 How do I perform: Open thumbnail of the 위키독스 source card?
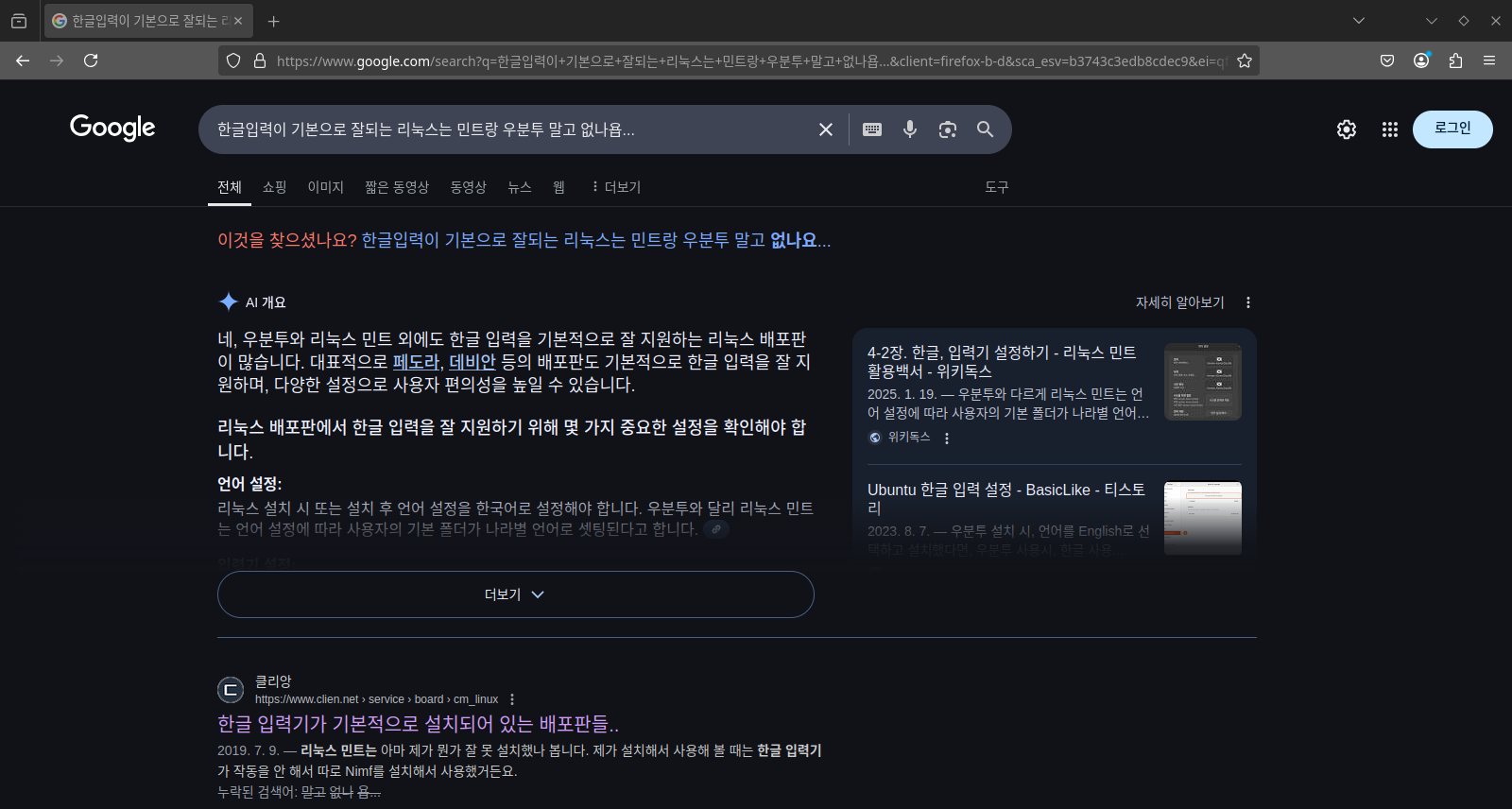point(1203,382)
